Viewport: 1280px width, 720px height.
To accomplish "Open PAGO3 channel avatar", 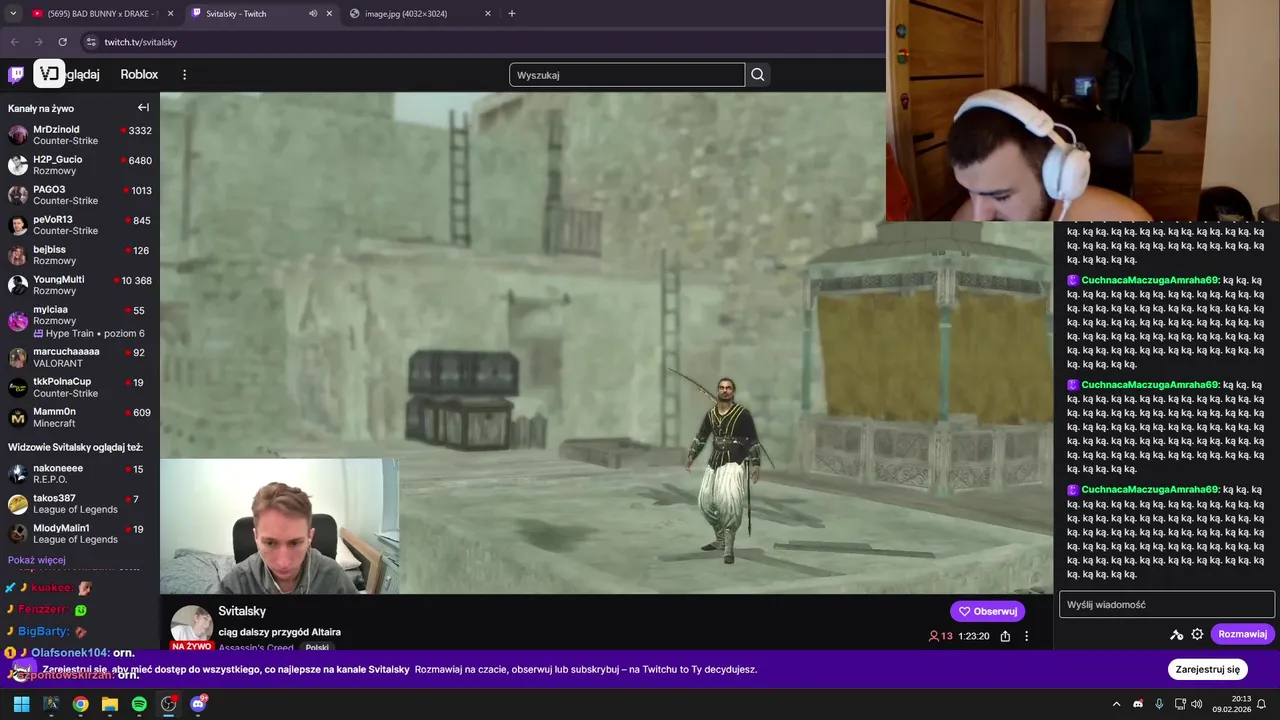I will 18,195.
